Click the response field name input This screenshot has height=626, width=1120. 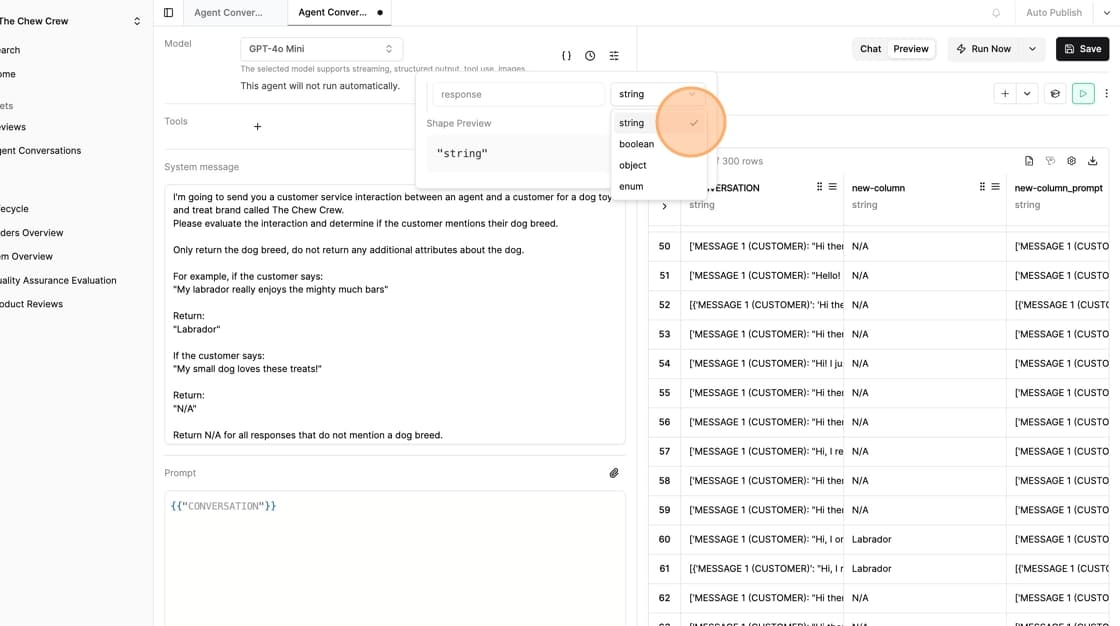[518, 94]
